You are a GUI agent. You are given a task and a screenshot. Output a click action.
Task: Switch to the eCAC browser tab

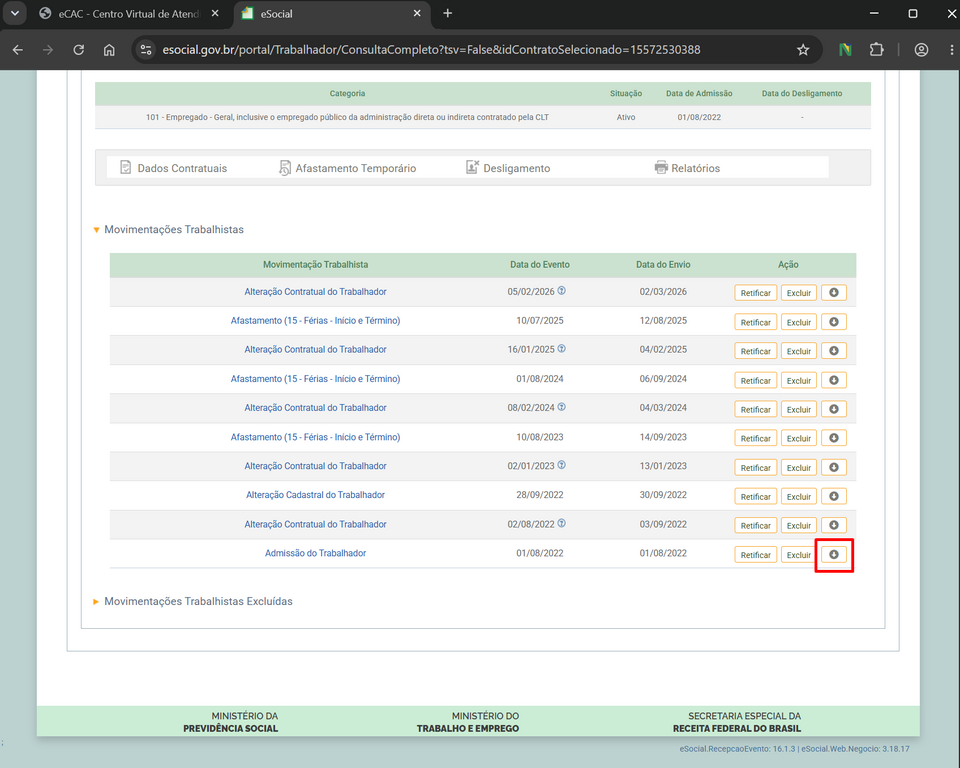(x=129, y=13)
